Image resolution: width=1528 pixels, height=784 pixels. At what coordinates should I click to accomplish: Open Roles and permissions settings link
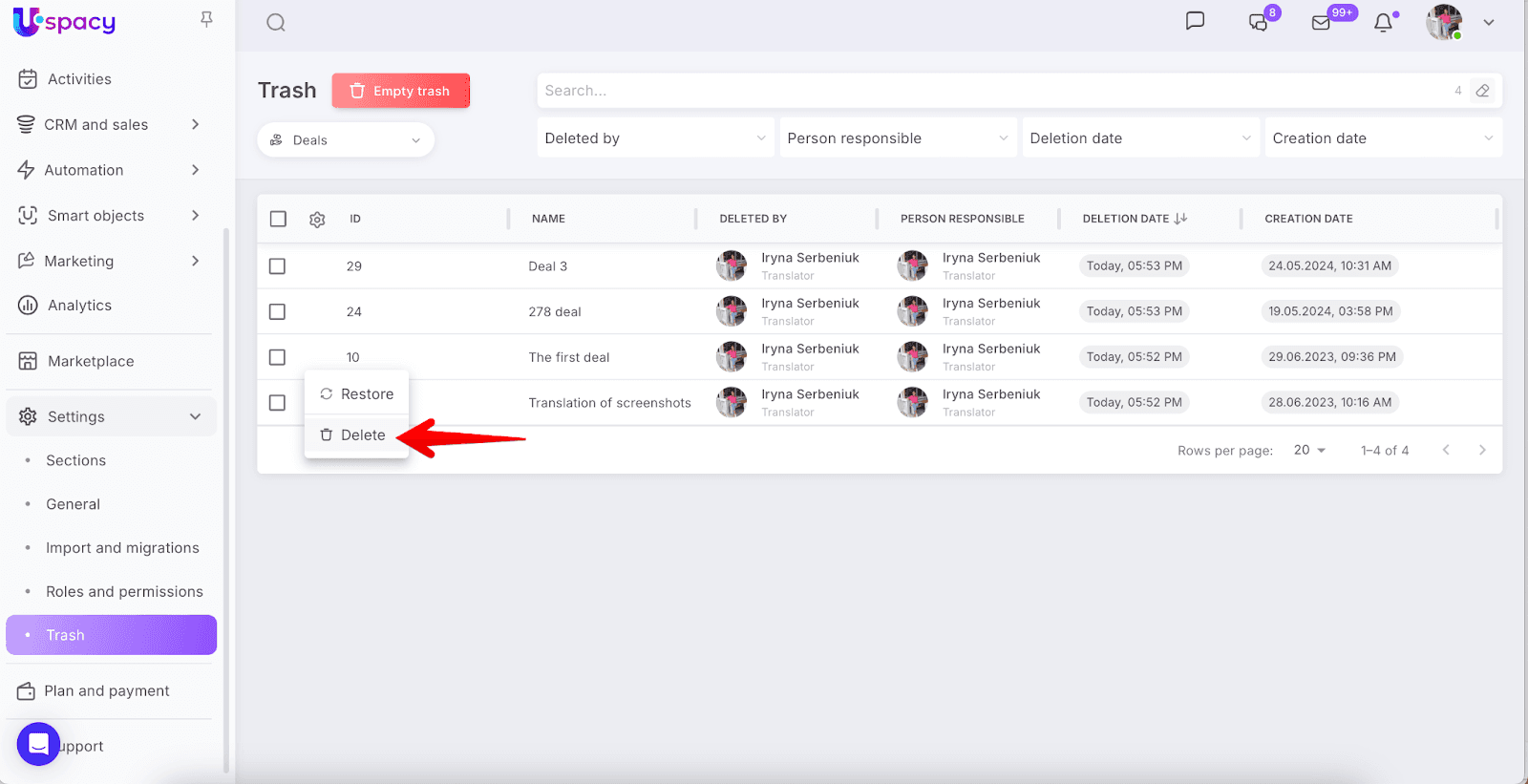[x=124, y=592]
